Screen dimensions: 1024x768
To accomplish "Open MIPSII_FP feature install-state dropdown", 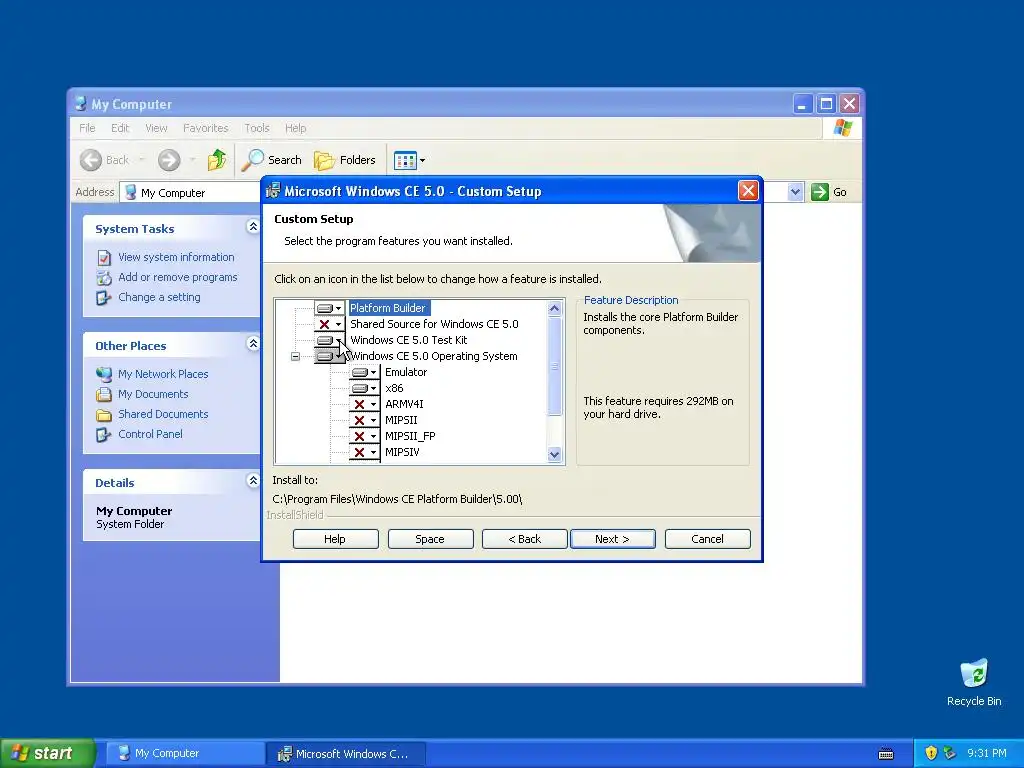I will 364,436.
